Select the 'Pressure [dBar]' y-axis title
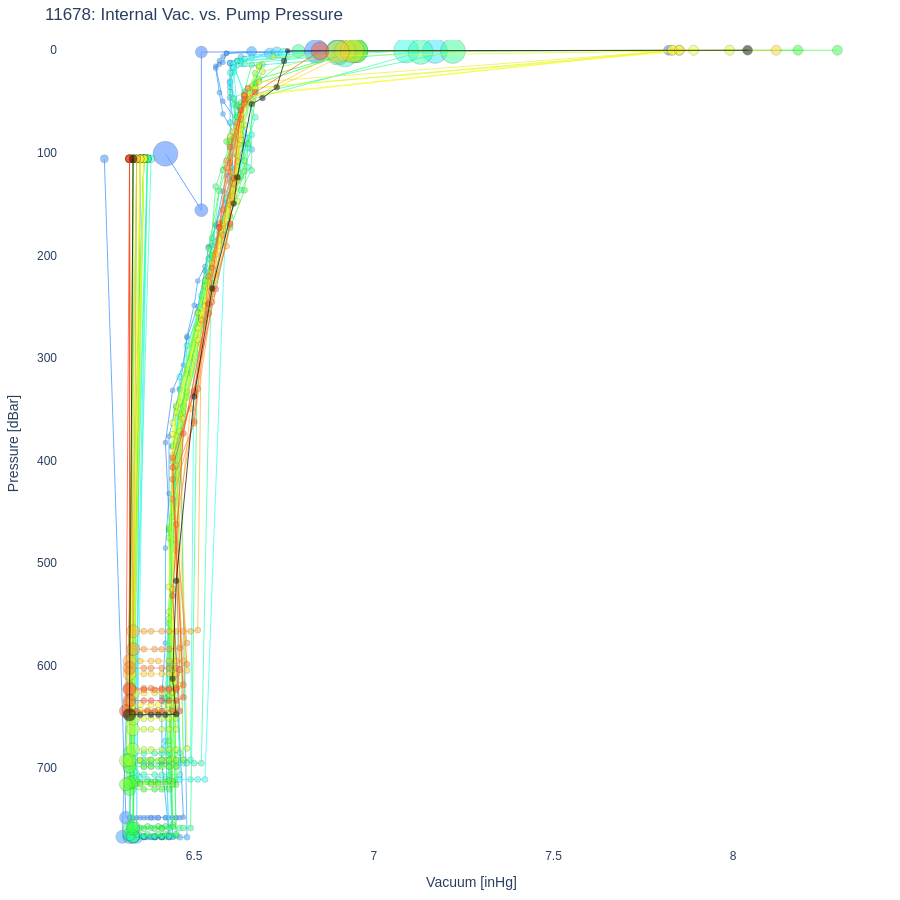The width and height of the screenshot is (900, 900). coord(14,443)
